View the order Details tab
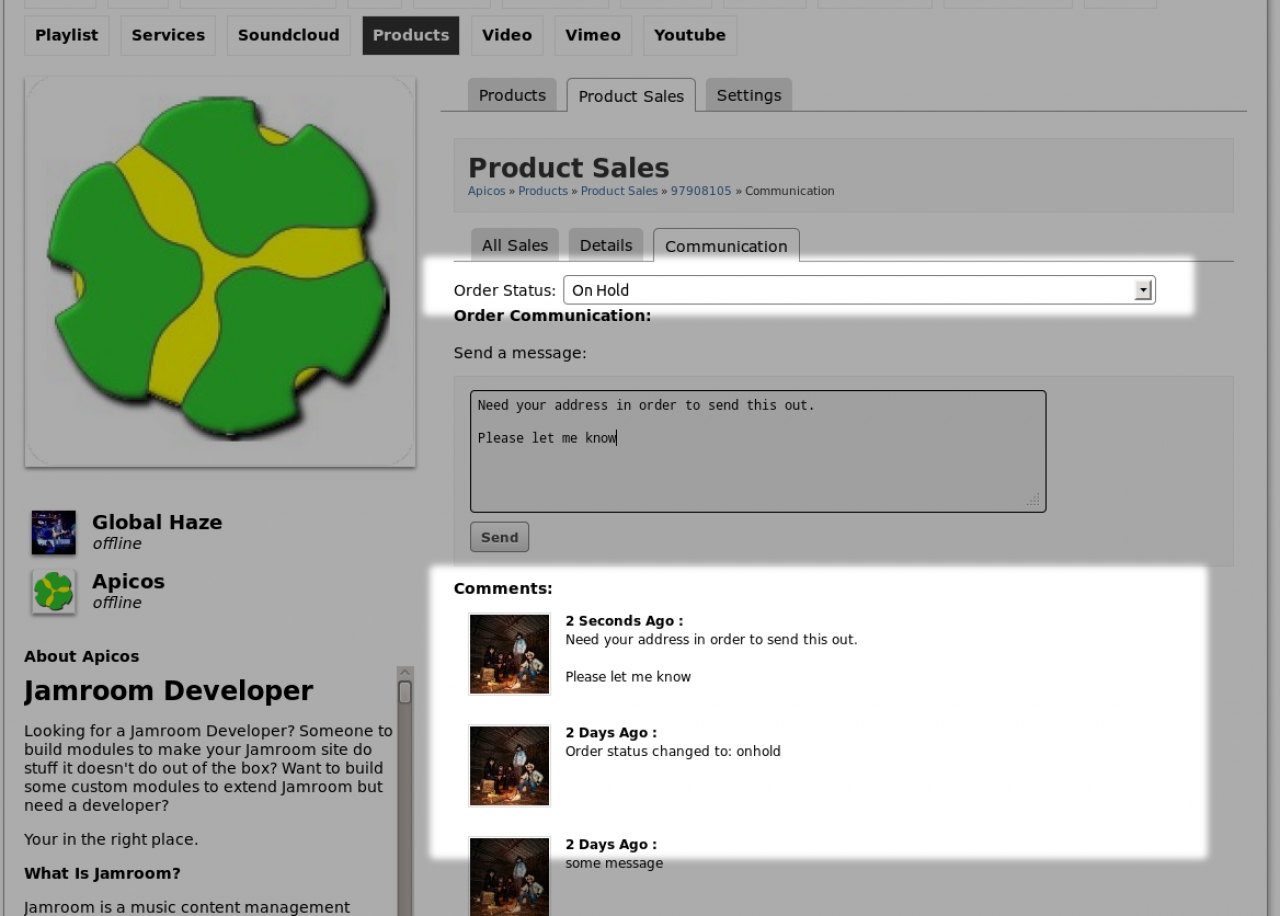1280x916 pixels. [x=606, y=245]
